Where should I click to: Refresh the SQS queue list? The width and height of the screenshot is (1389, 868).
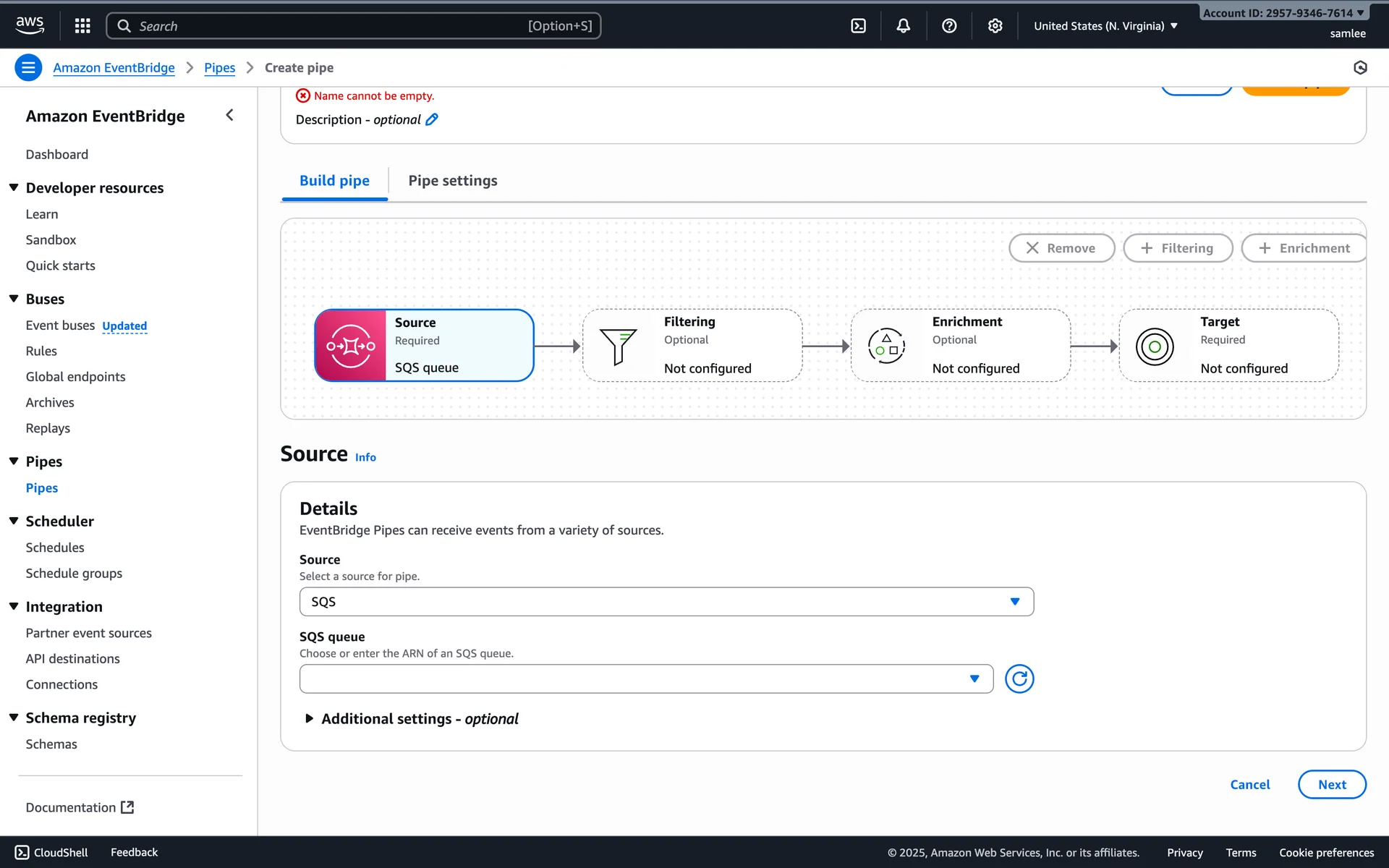(1019, 678)
